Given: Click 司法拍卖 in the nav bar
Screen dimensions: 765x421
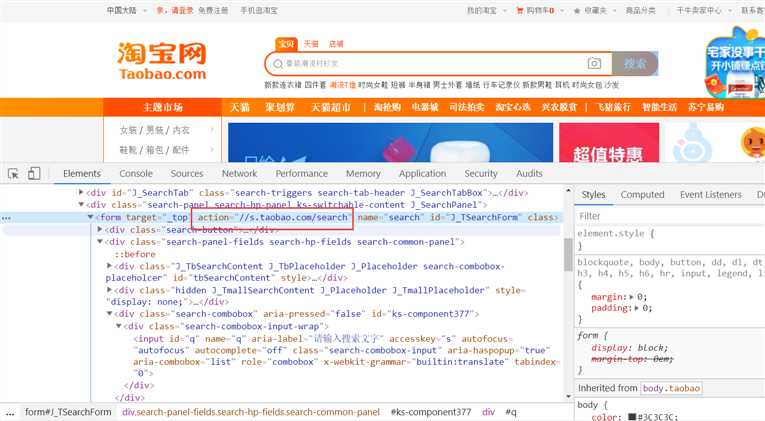Looking at the screenshot, I should point(466,107).
